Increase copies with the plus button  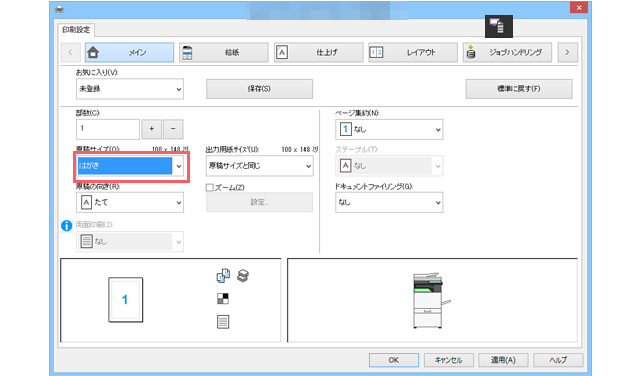[x=151, y=129]
